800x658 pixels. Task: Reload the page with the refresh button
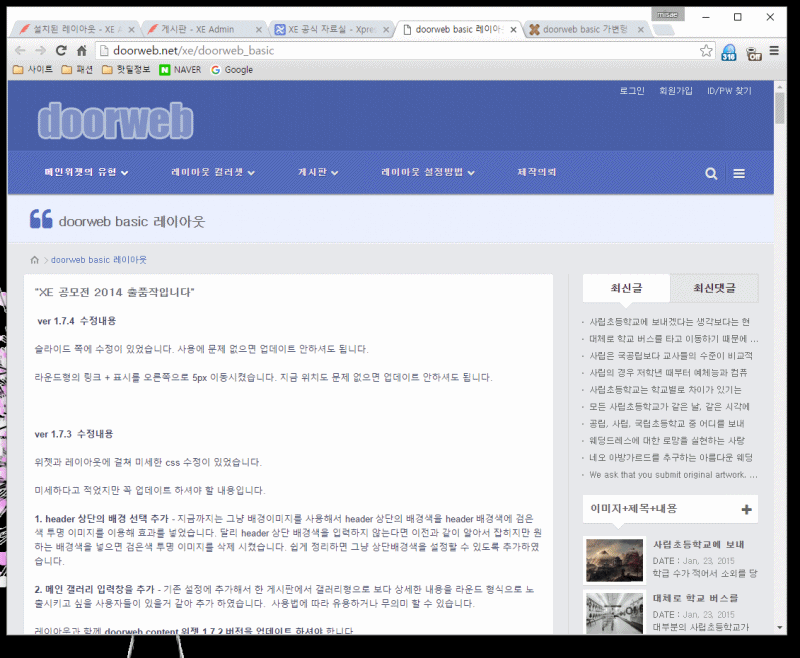(x=61, y=50)
